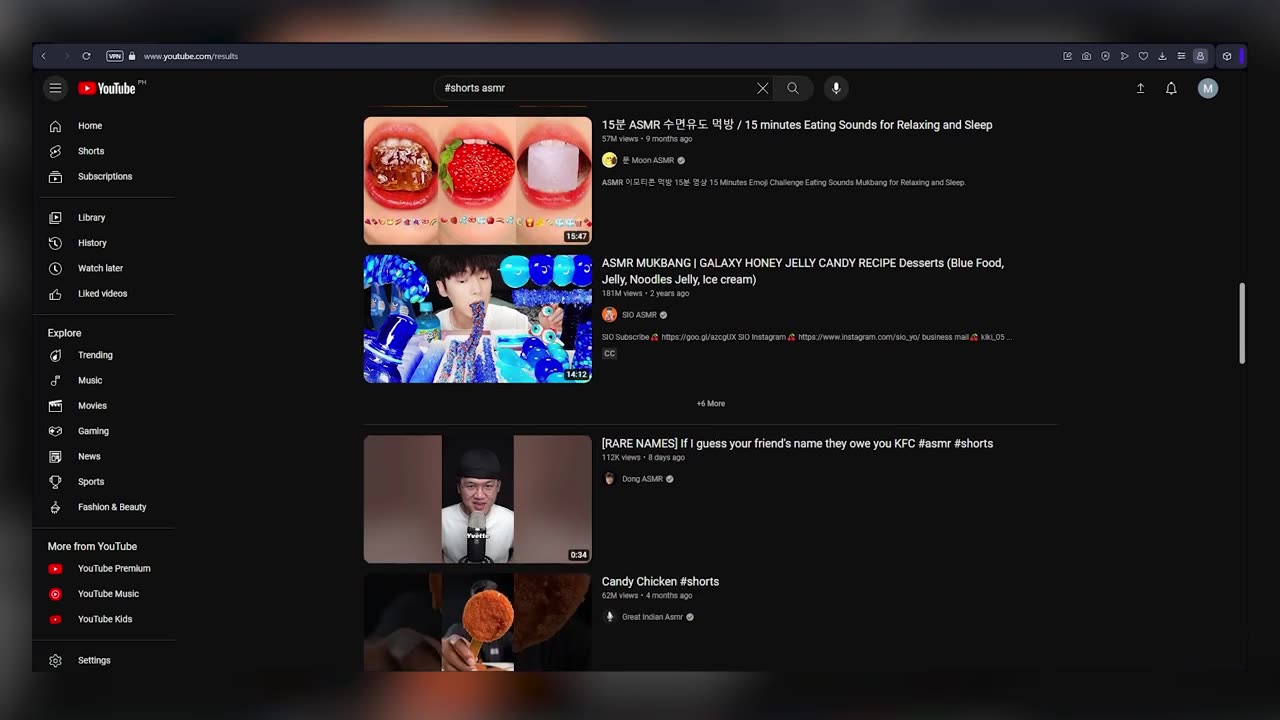Go to the YouTube logo home
The height and width of the screenshot is (720, 1280).
(107, 88)
